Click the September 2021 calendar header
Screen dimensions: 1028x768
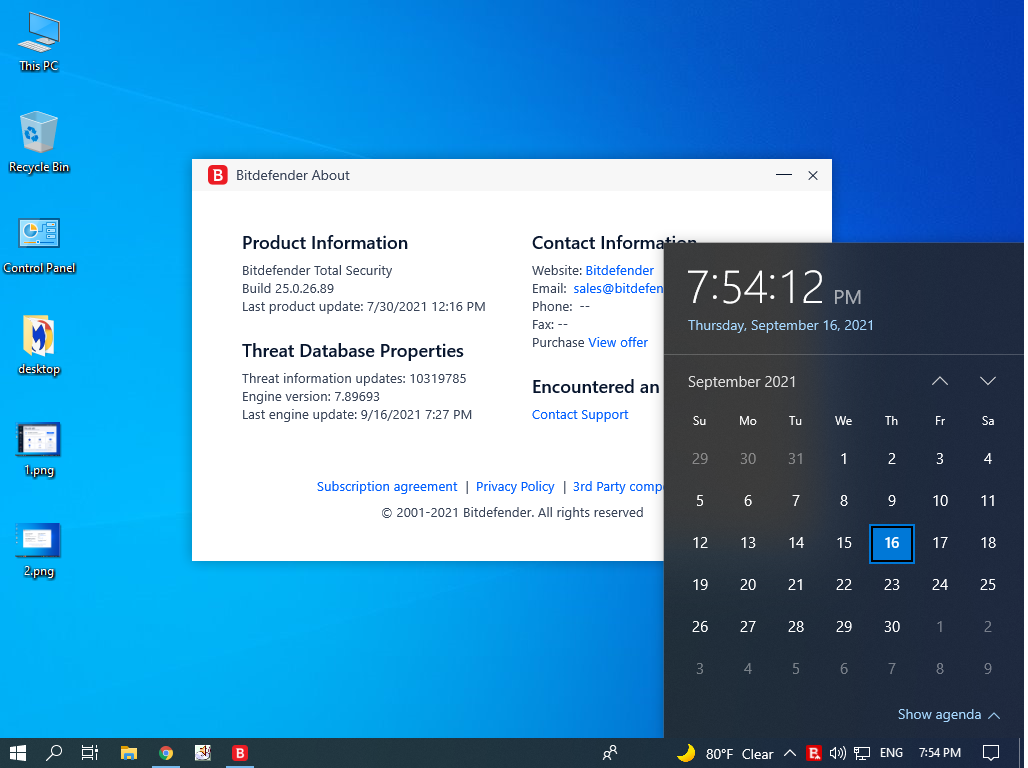click(x=741, y=382)
